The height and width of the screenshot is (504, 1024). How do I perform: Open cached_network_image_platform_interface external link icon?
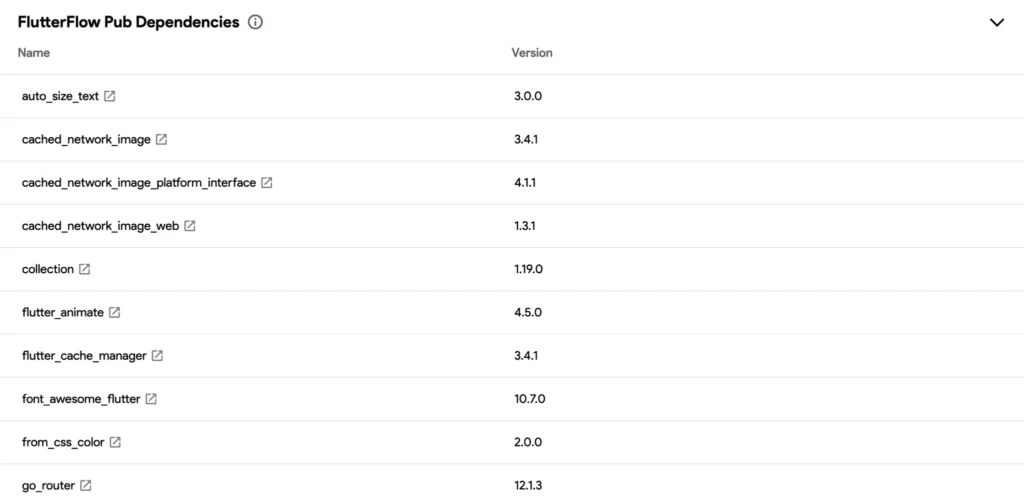[x=267, y=183]
